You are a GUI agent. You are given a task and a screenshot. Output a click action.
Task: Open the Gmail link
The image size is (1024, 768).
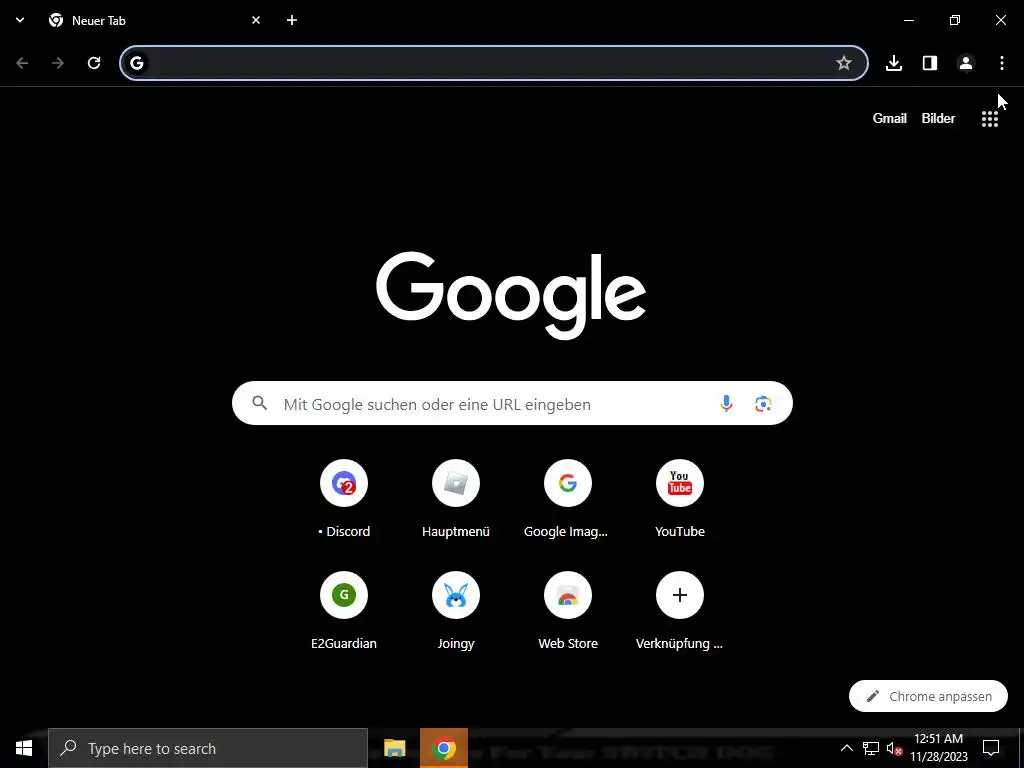[x=889, y=118]
